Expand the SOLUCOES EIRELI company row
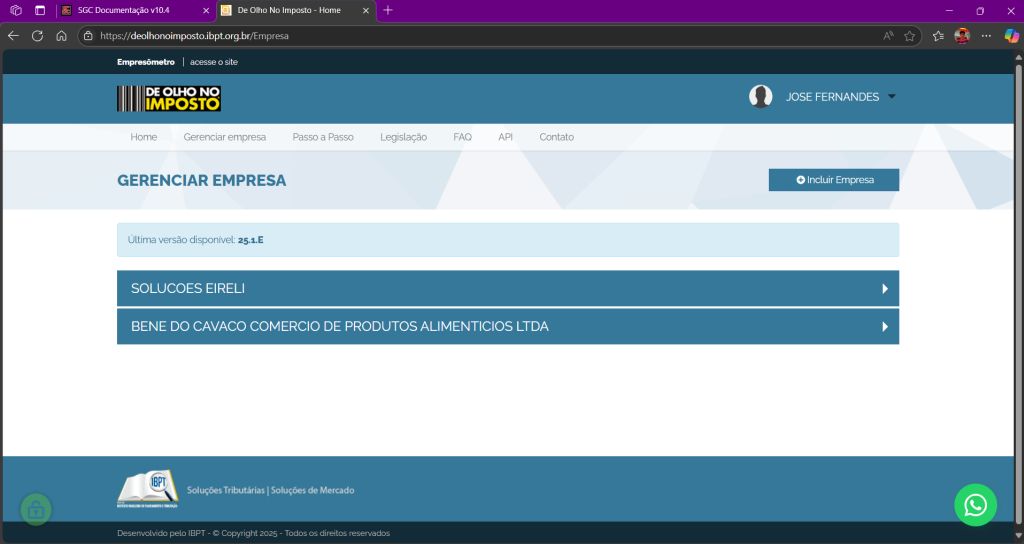The image size is (1024, 544). 507,288
